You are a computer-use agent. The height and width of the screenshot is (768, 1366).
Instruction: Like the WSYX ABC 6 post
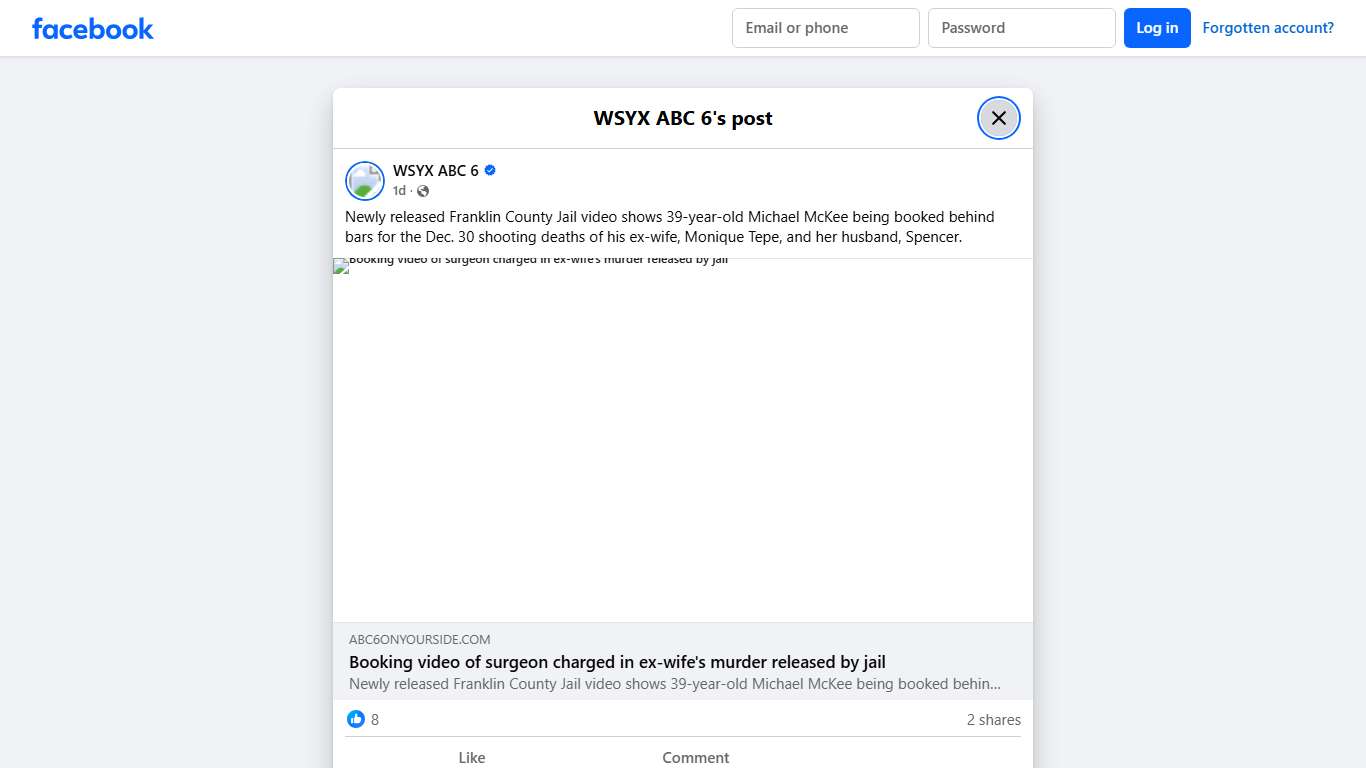pyautogui.click(x=472, y=757)
